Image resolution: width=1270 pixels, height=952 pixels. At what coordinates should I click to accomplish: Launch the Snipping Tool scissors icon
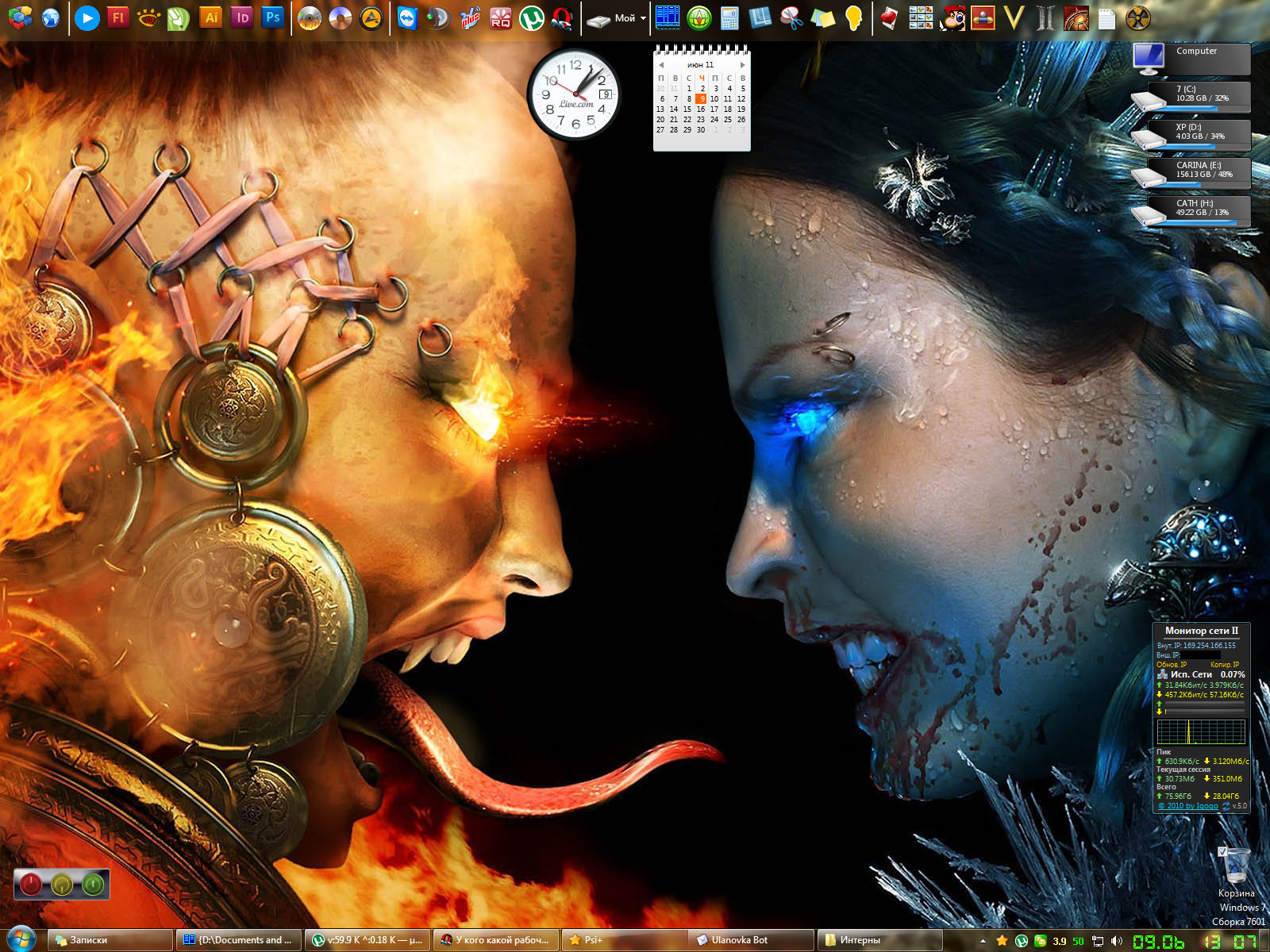791,17
